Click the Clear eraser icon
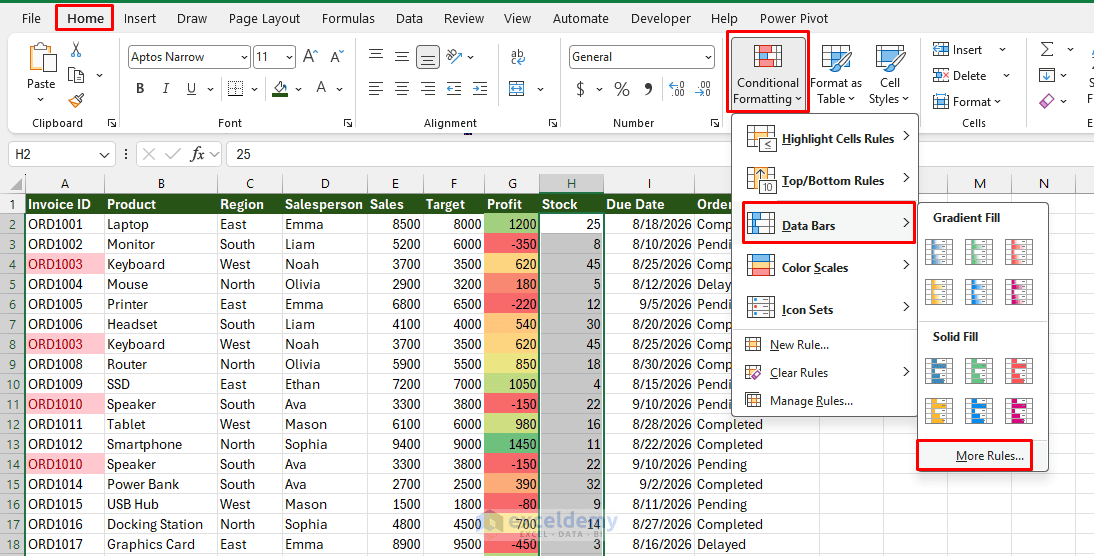 point(1047,101)
